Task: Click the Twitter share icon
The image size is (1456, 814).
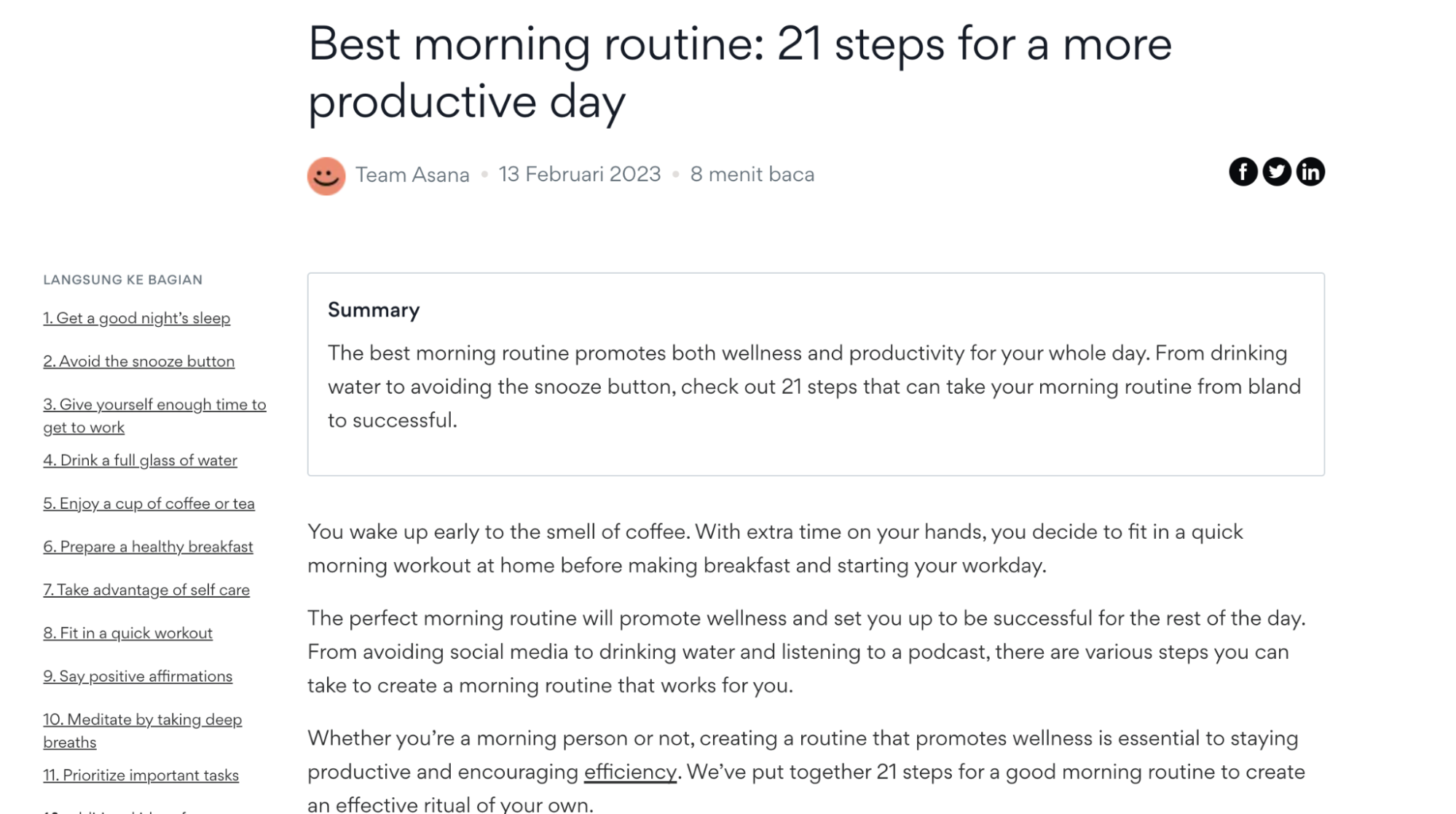Action: coord(1276,171)
